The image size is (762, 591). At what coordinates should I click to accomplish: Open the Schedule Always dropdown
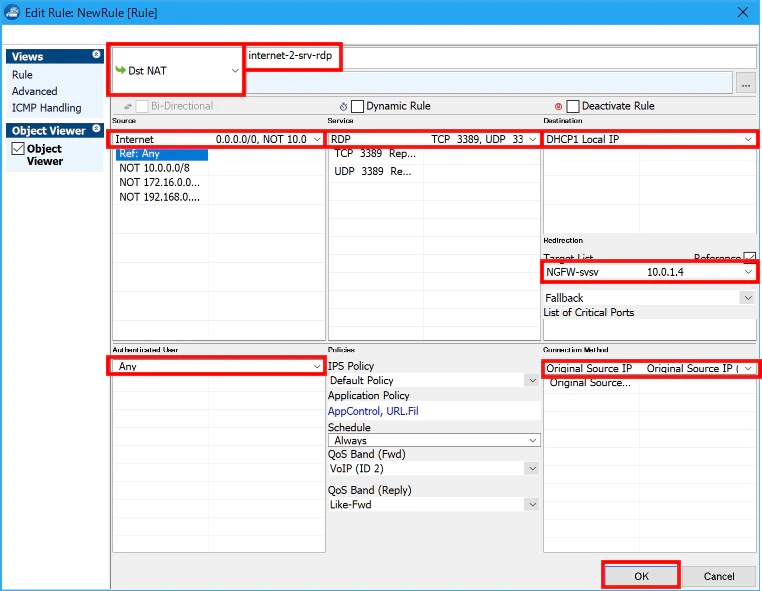533,440
